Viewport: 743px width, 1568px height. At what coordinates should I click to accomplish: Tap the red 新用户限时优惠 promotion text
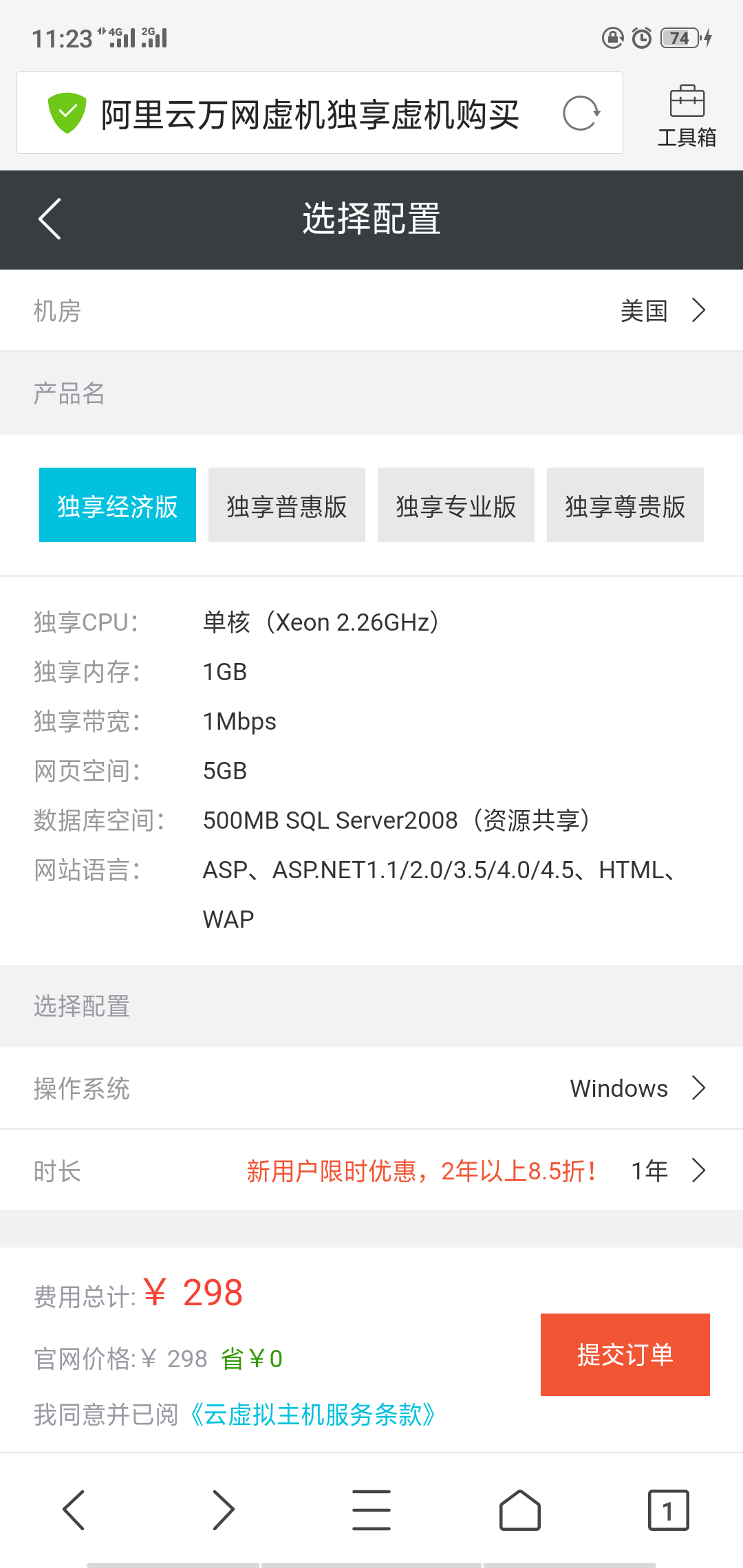(x=421, y=1170)
